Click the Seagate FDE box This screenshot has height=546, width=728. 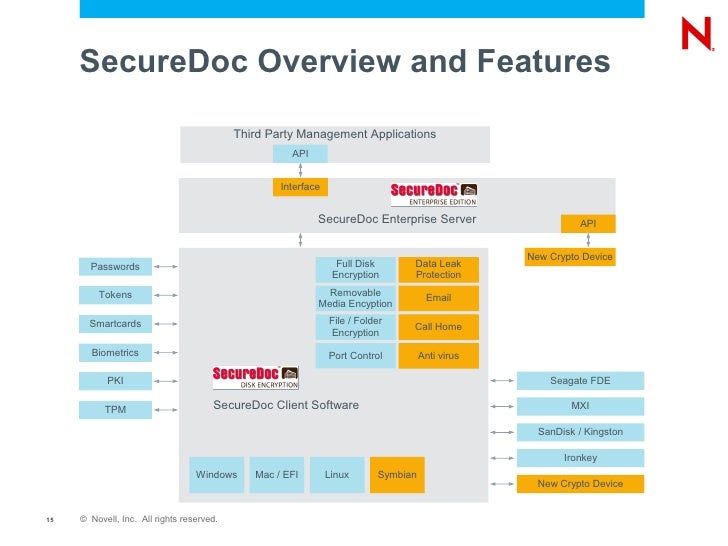(x=580, y=381)
